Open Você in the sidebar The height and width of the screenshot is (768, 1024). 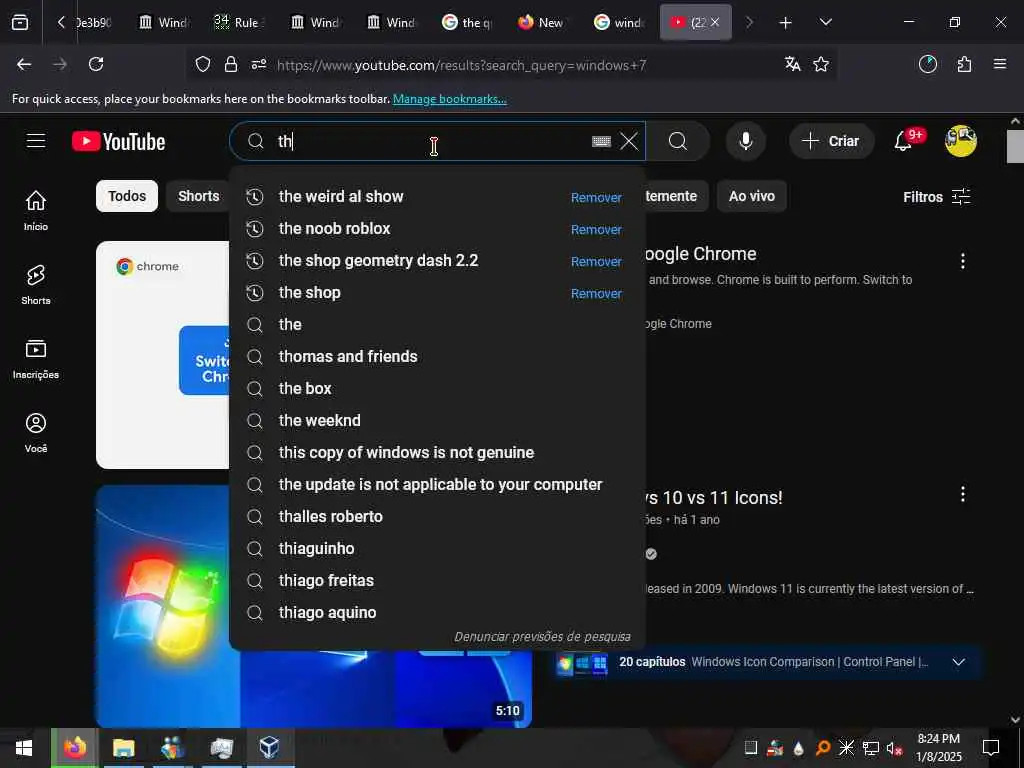[x=36, y=433]
